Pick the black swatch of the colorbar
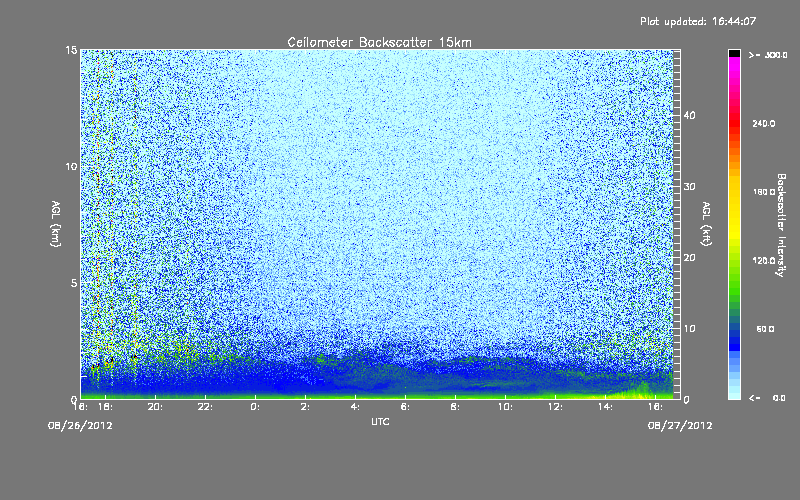The height and width of the screenshot is (500, 800). [734, 53]
